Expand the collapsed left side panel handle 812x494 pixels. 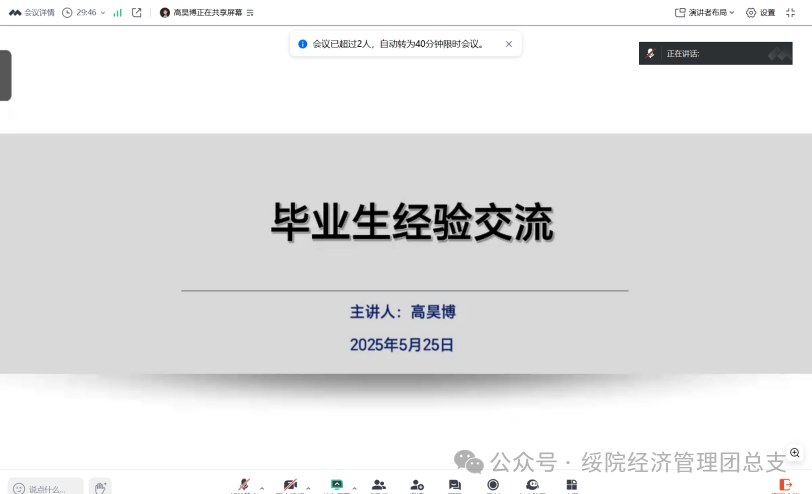pos(5,75)
